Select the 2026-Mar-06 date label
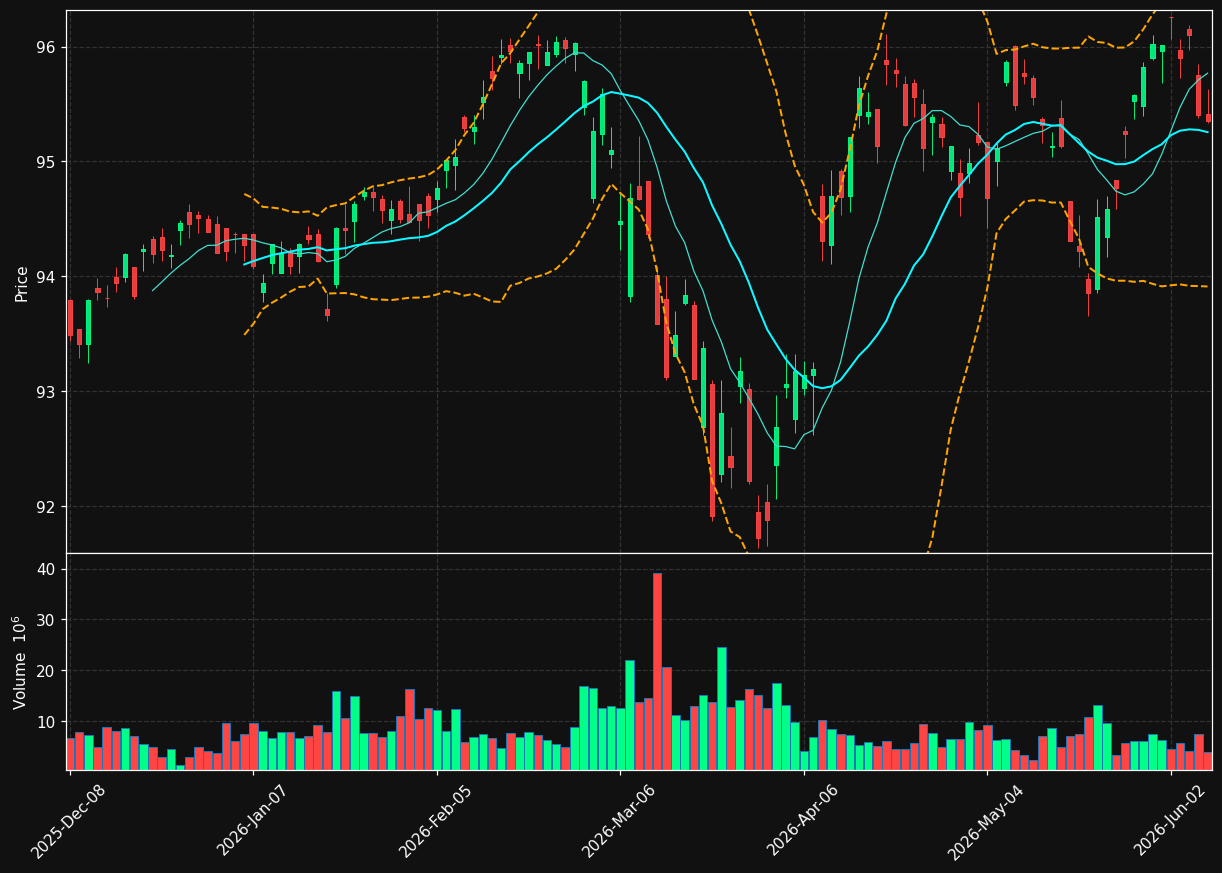 (x=619, y=821)
